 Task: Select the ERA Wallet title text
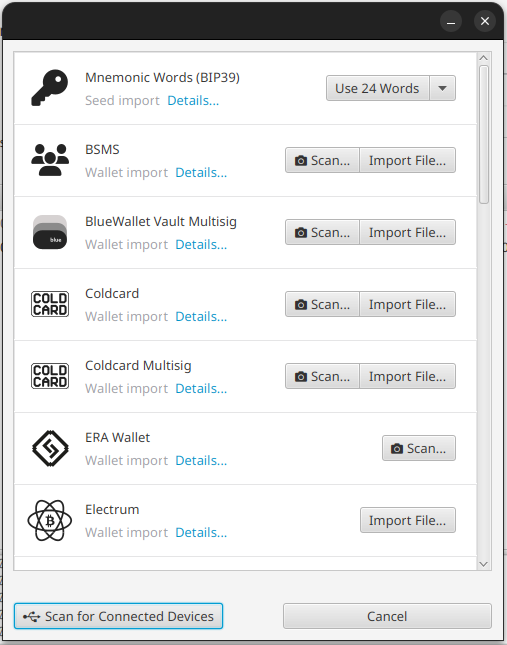(118, 437)
